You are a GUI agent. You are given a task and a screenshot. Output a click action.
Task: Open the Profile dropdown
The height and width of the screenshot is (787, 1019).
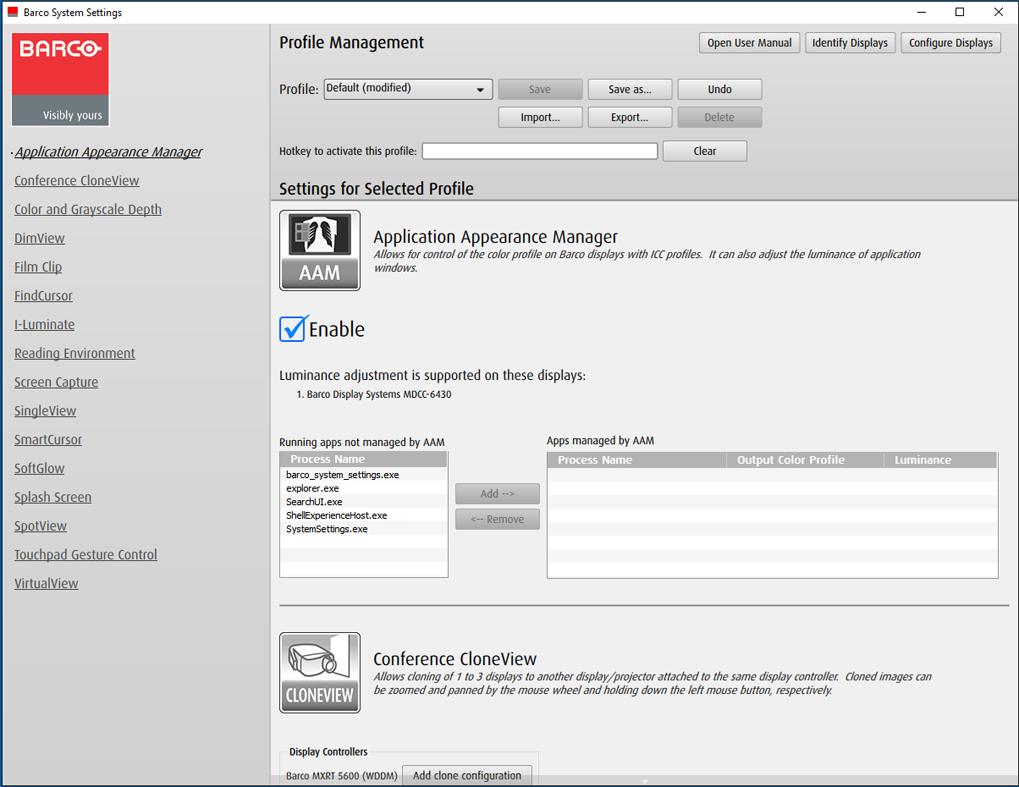[408, 89]
